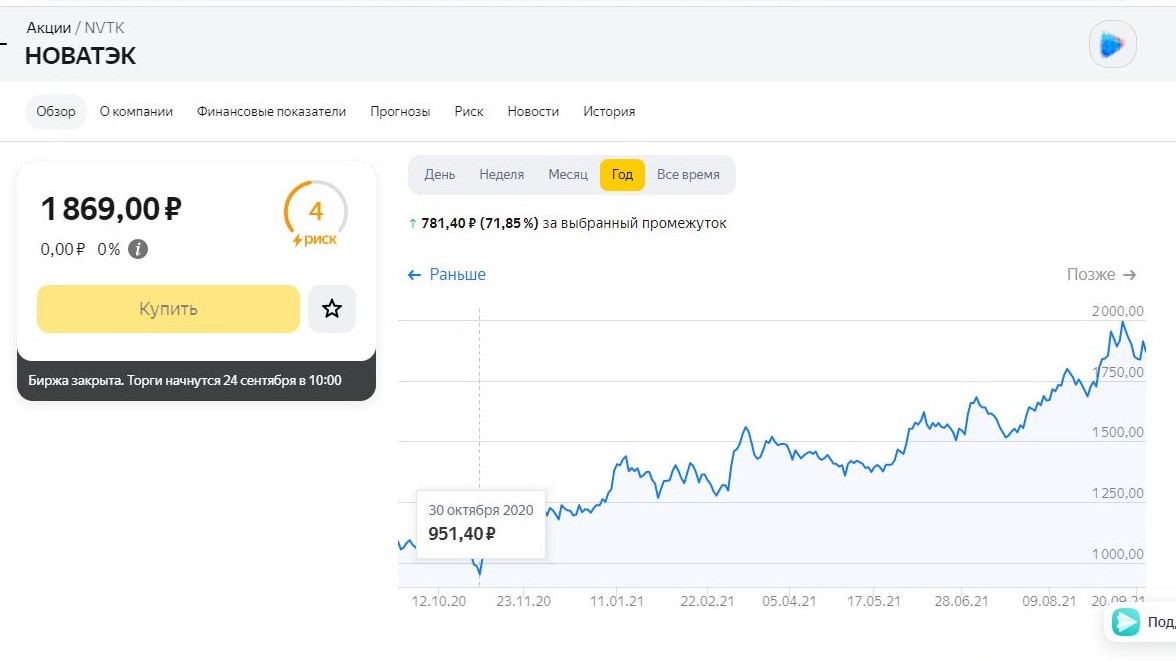Click the 2 000,00 price axis label
This screenshot has height=661, width=1176.
[x=1118, y=311]
